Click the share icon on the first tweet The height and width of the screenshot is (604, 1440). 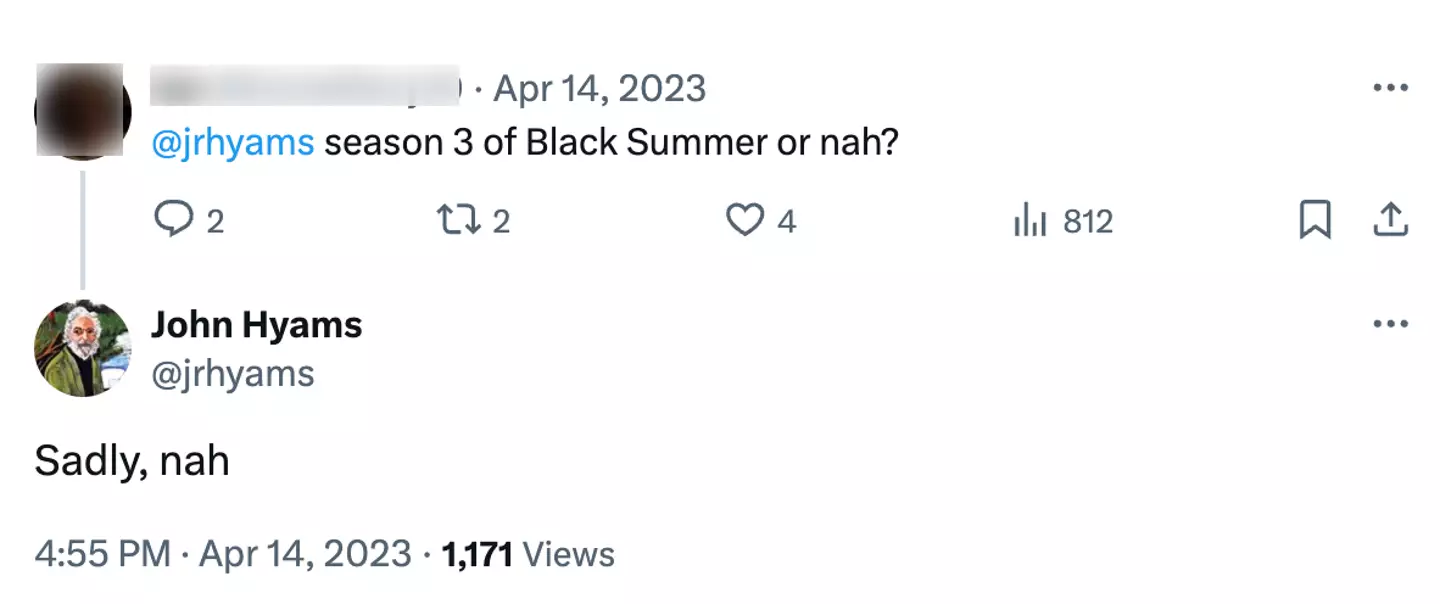pyautogui.click(x=1390, y=220)
